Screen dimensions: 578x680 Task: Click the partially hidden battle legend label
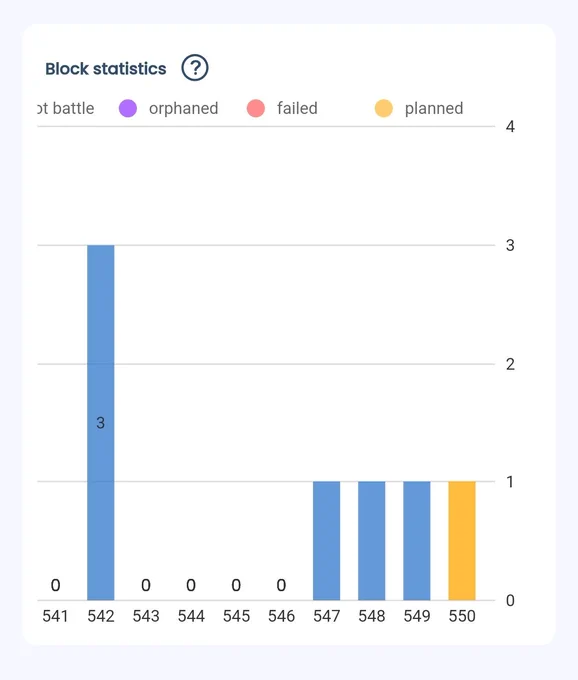coord(66,108)
